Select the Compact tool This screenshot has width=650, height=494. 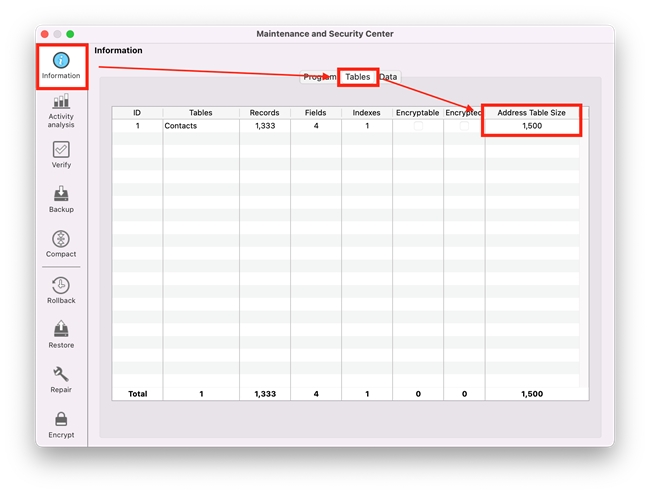[x=61, y=242]
